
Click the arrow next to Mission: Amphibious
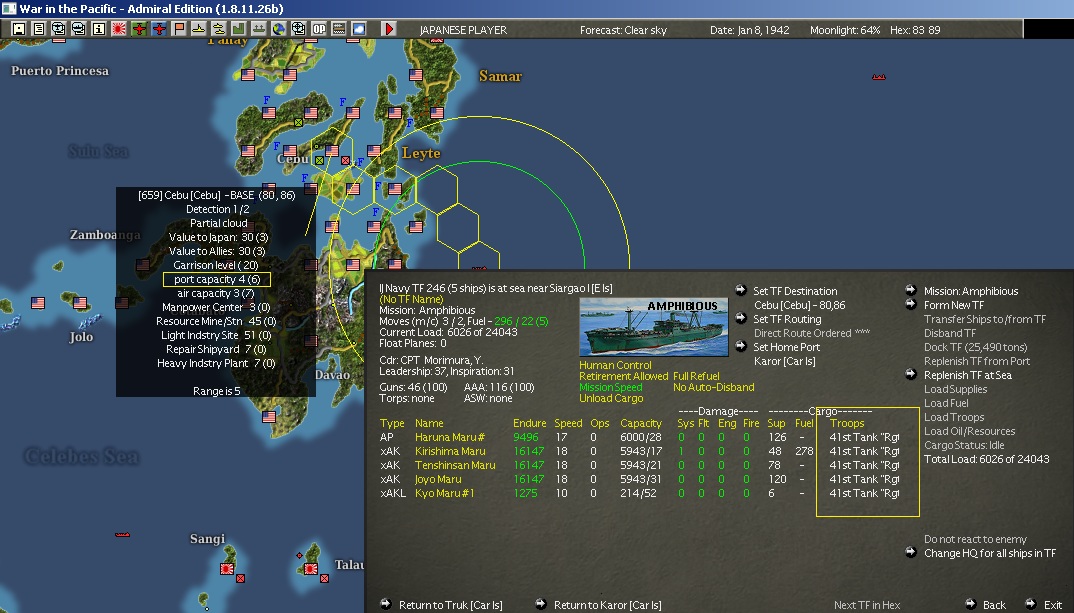(x=911, y=290)
